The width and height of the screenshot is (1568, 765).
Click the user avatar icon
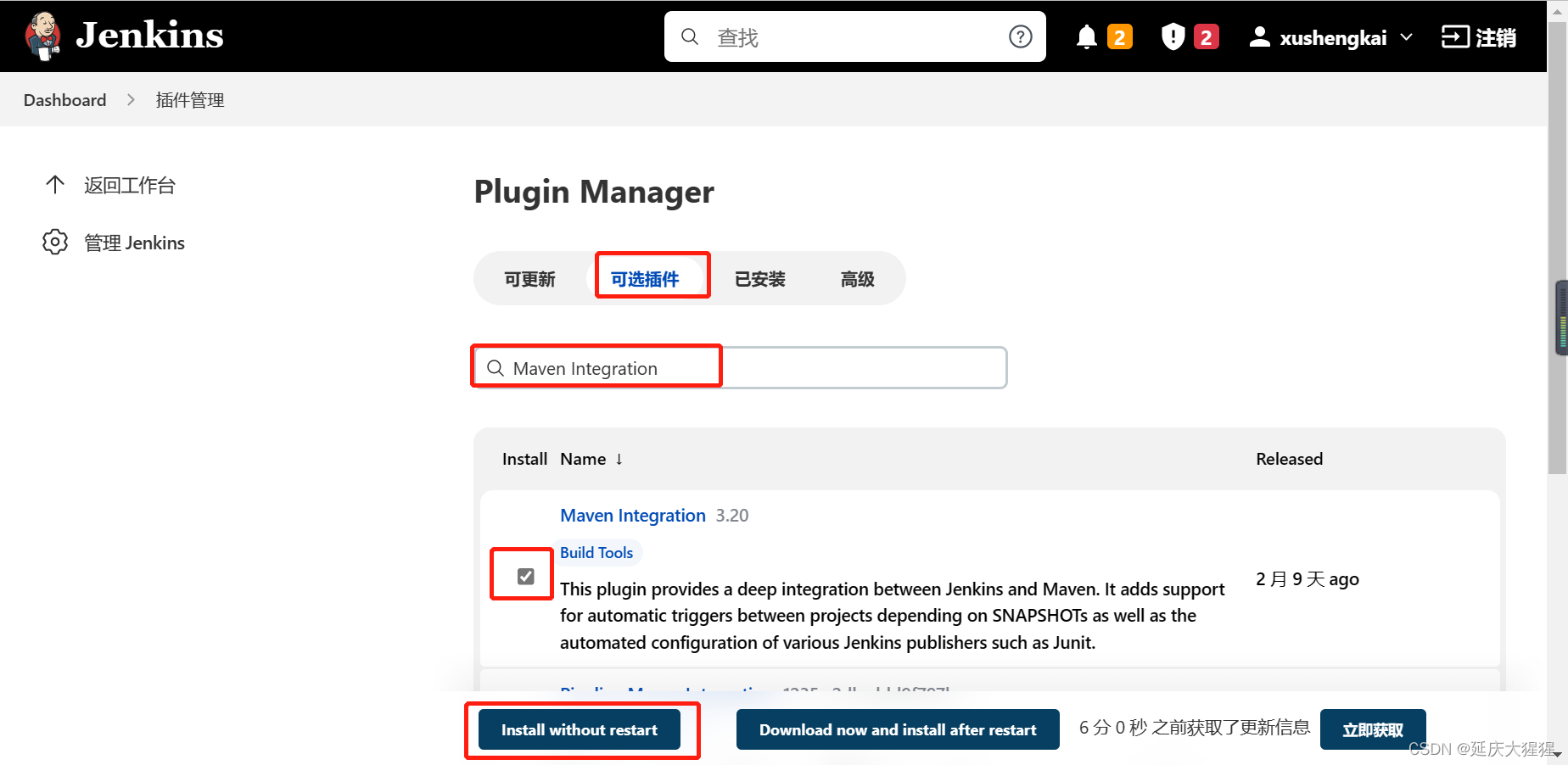[1260, 37]
